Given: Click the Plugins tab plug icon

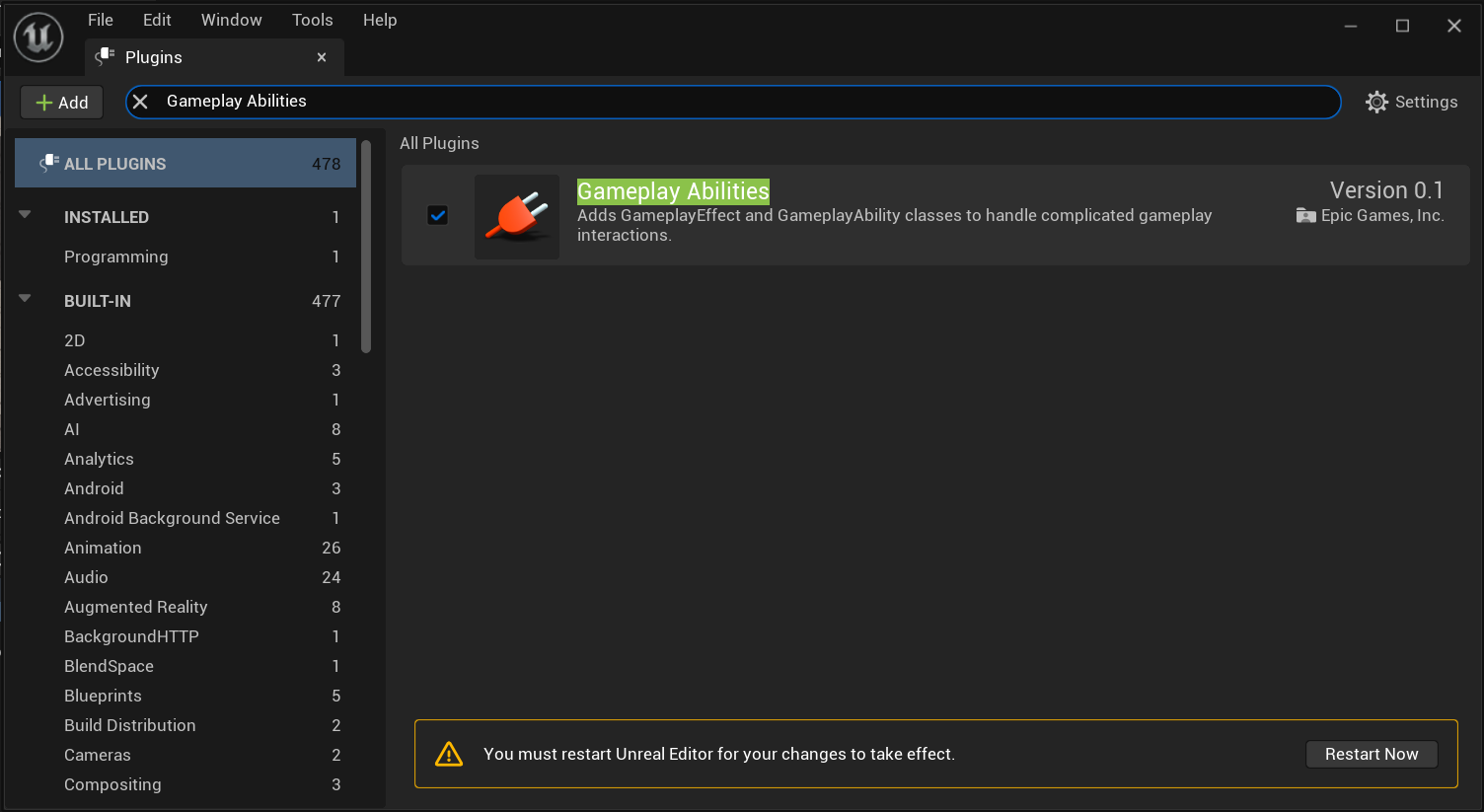Looking at the screenshot, I should [105, 57].
